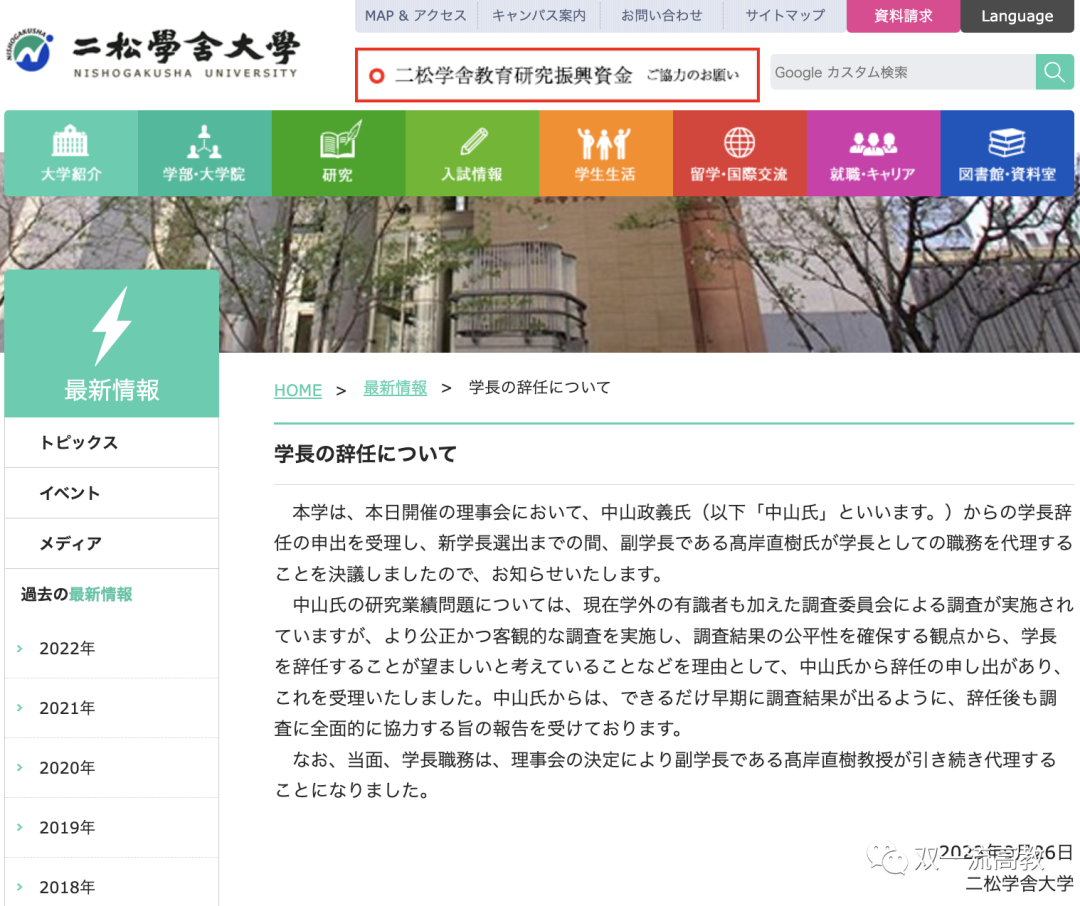Expand the 2019年 archive entry
The height and width of the screenshot is (906, 1080).
click(x=67, y=828)
